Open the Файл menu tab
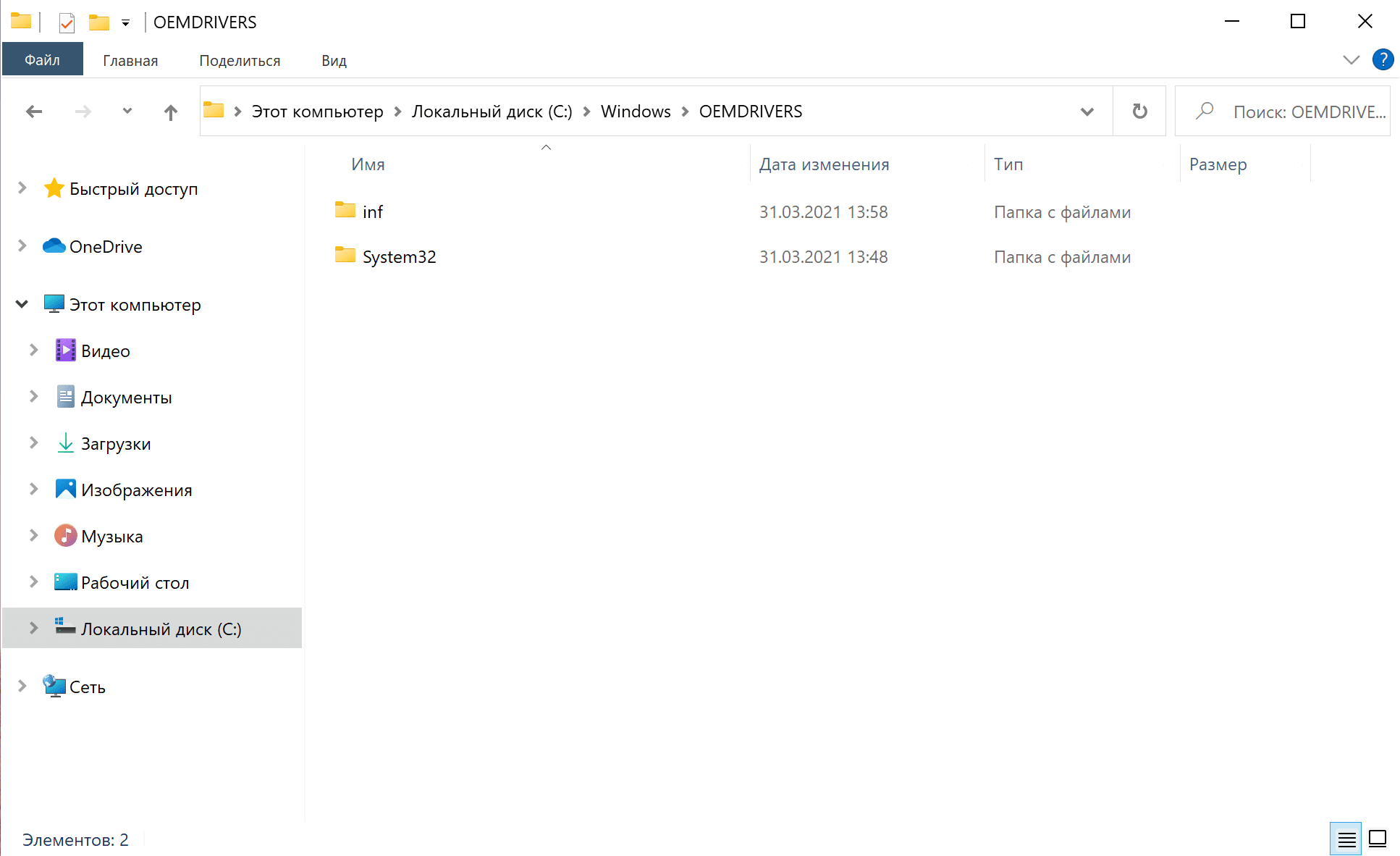This screenshot has width=1400, height=856. click(x=42, y=60)
